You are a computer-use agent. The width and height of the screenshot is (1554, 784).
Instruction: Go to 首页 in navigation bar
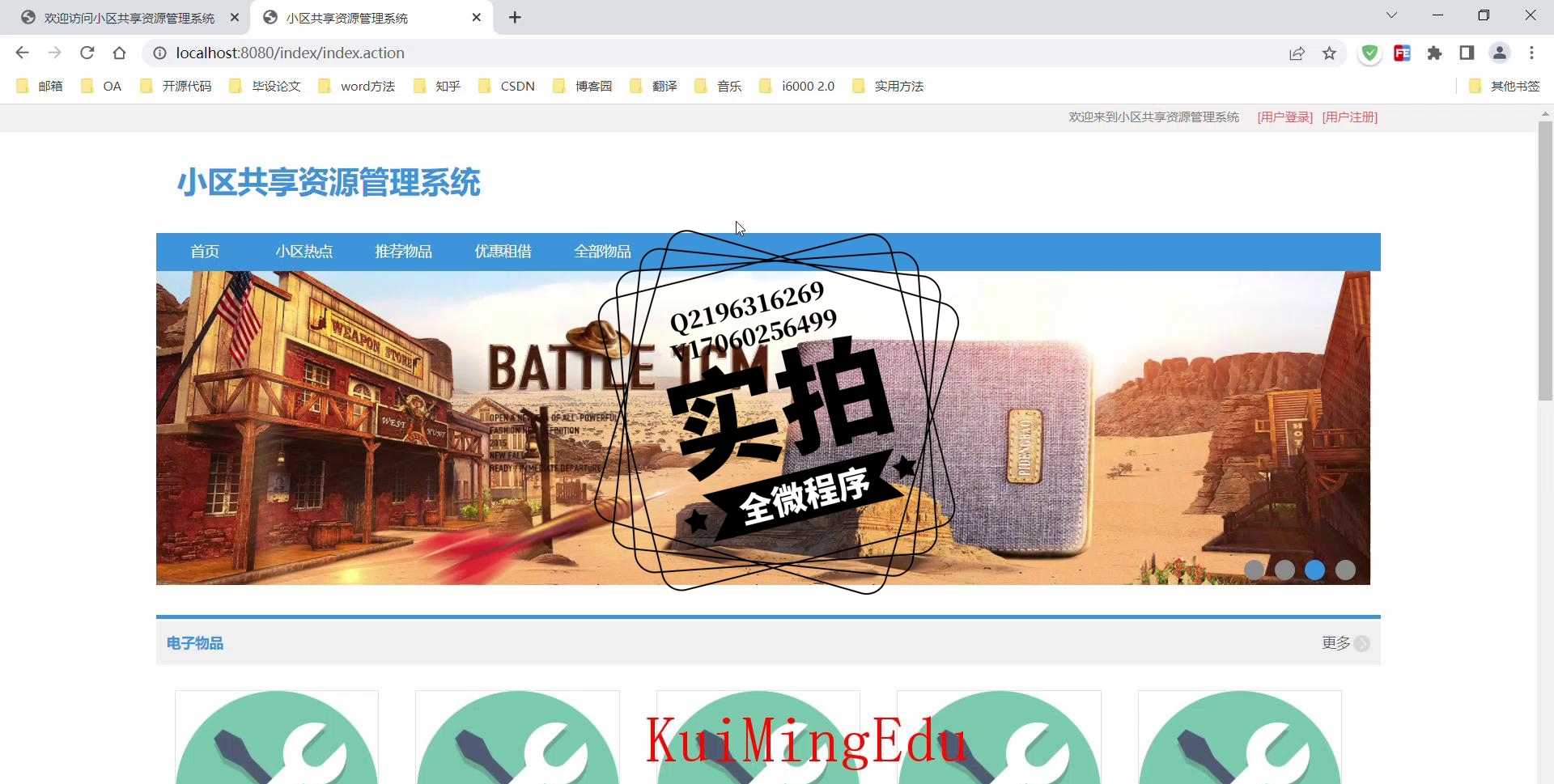205,252
